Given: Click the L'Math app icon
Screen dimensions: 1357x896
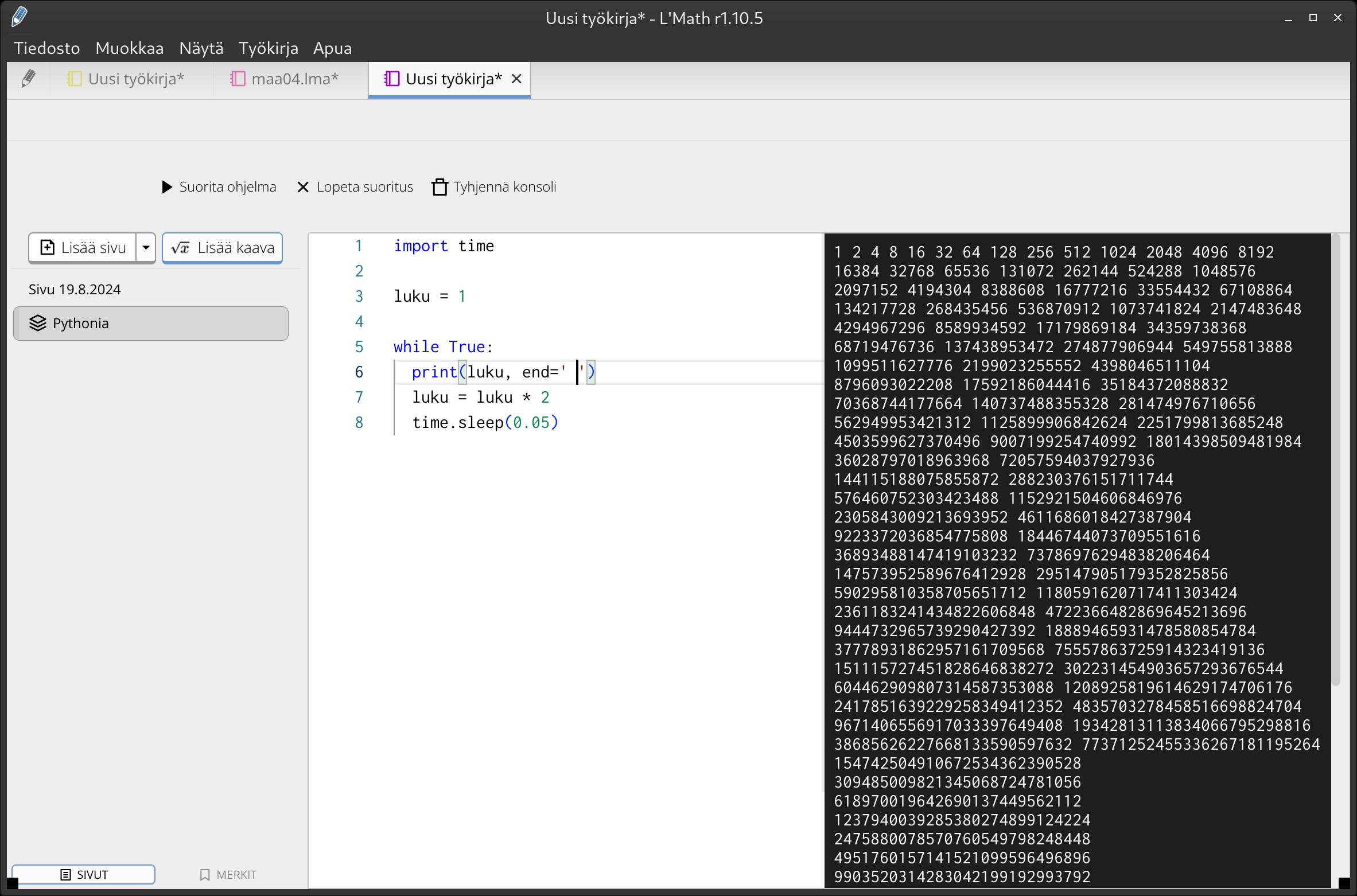Looking at the screenshot, I should pos(19,17).
